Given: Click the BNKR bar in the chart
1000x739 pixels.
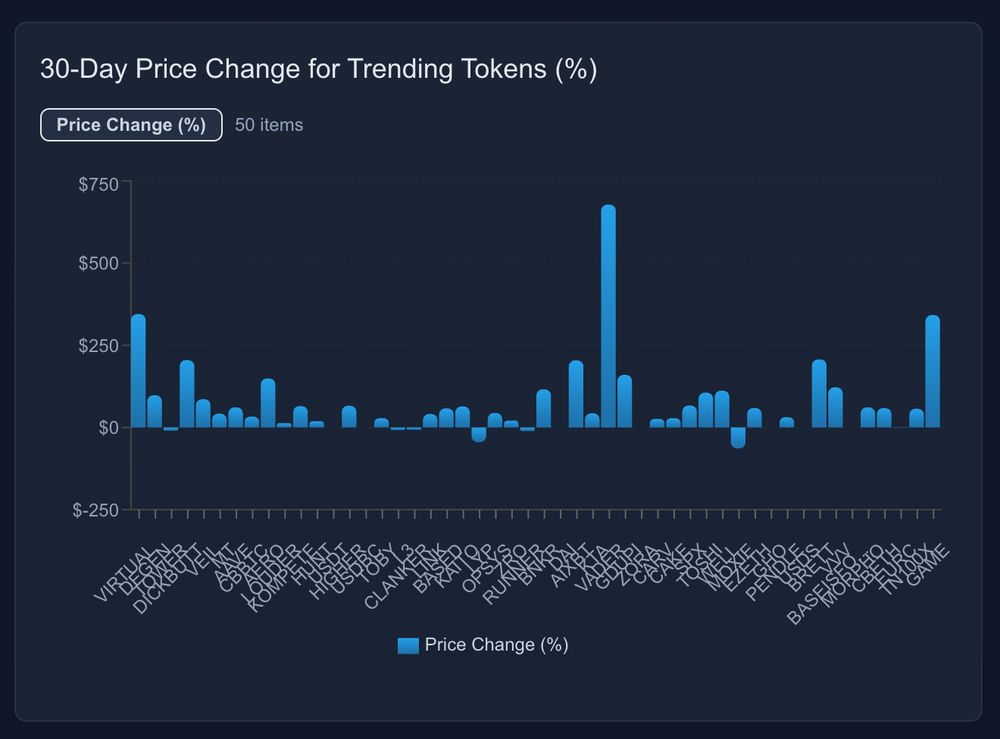Looking at the screenshot, I should coord(543,409).
